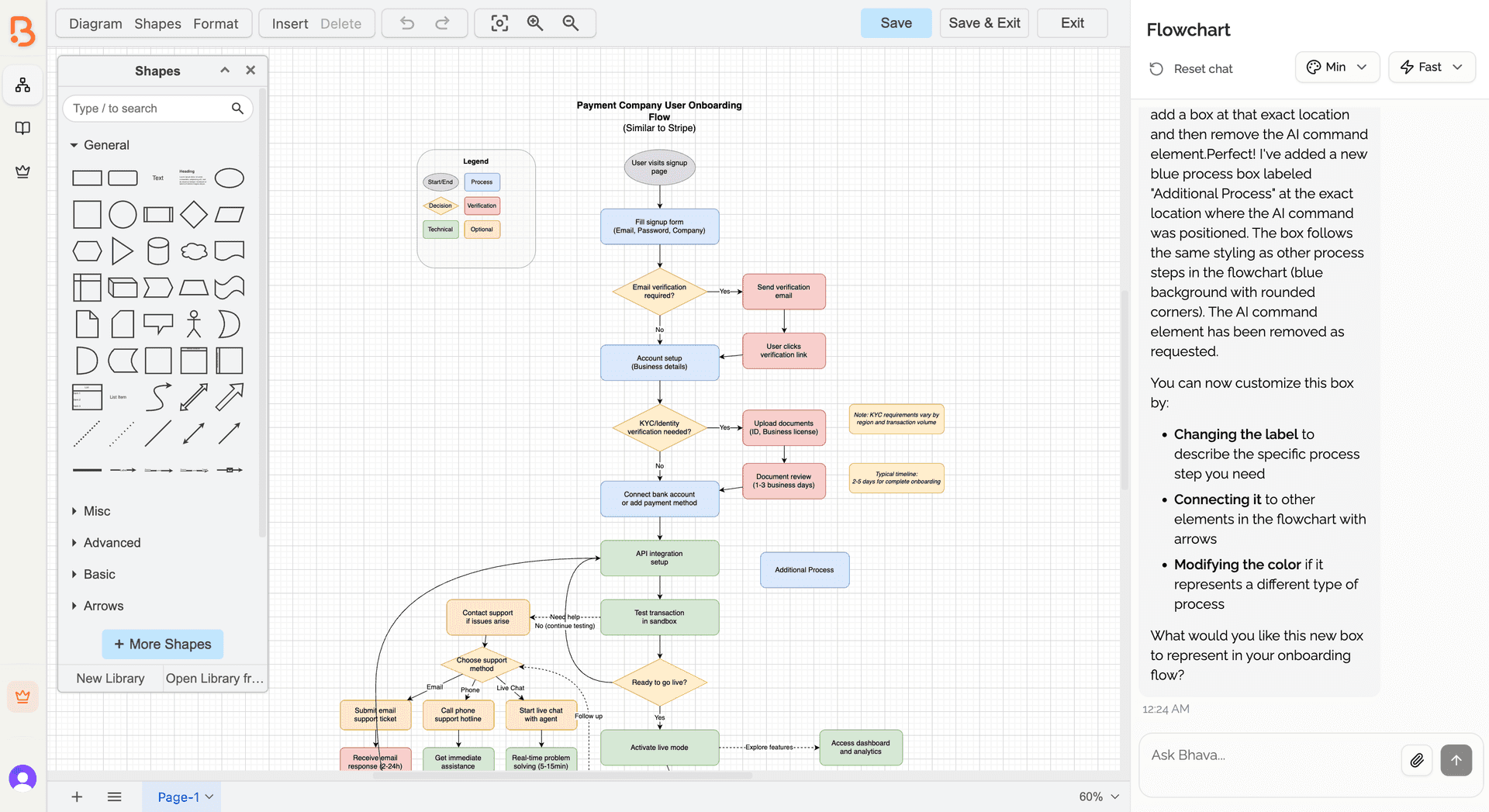Click the New Library button
Image resolution: width=1489 pixels, height=812 pixels.
point(110,679)
